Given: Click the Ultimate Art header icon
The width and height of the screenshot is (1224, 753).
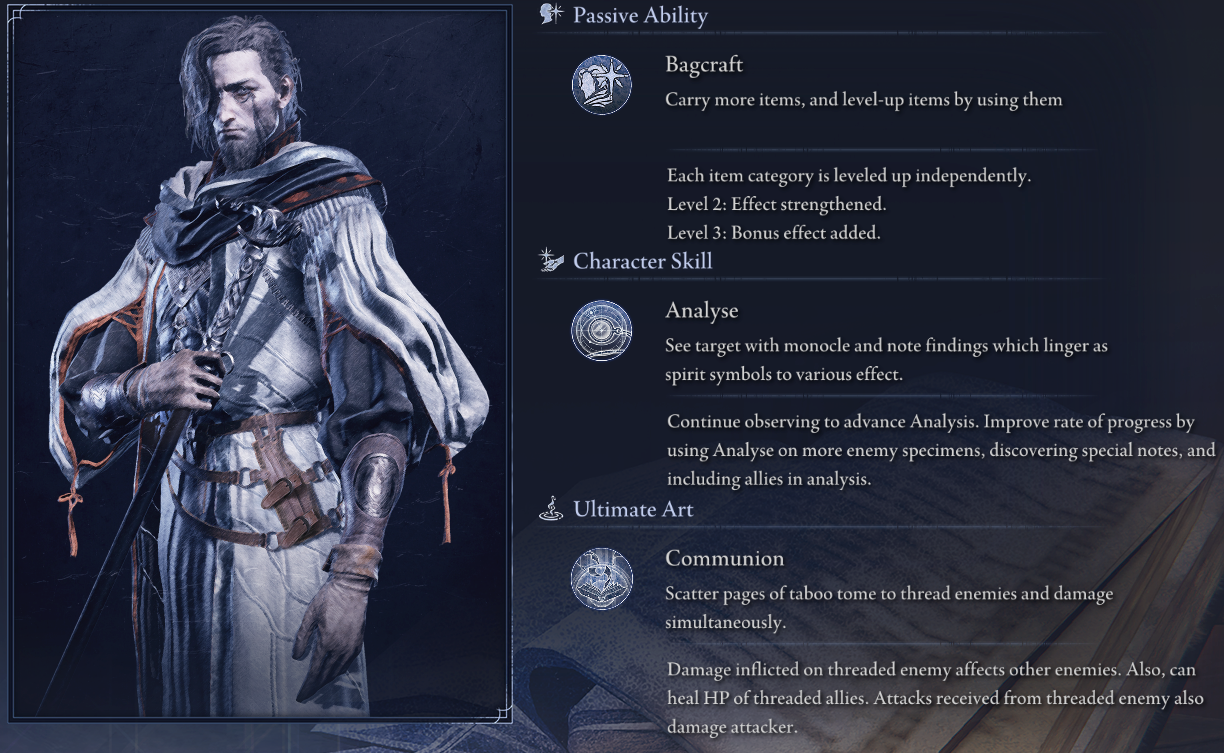Looking at the screenshot, I should click(x=551, y=509).
